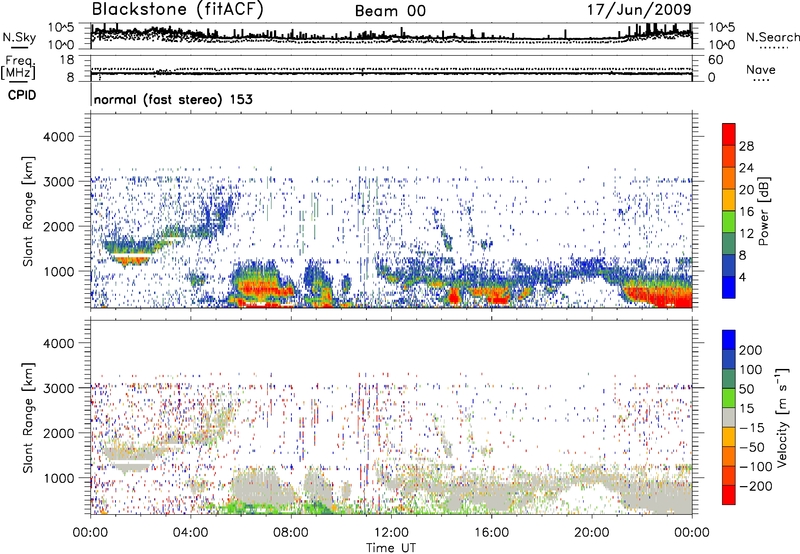Click the date '17/Jun/2009'
Viewport: 800px width, 554px height.
639,10
